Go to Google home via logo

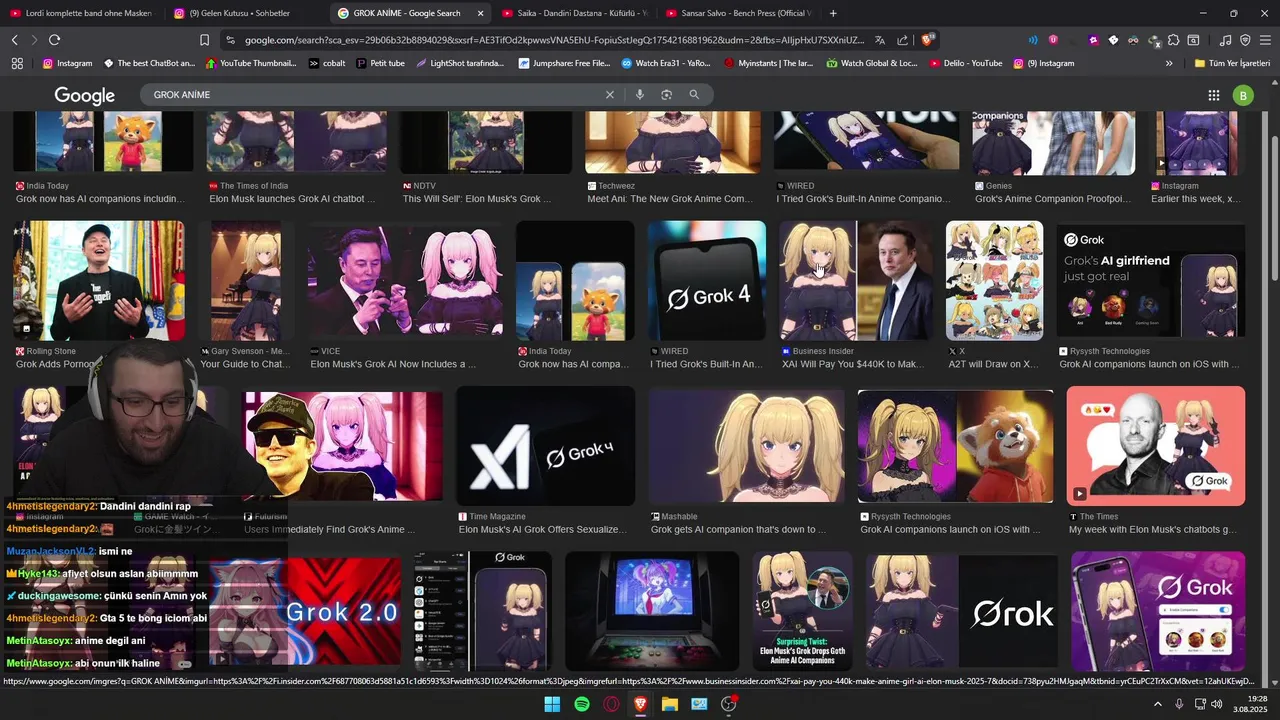(x=85, y=95)
